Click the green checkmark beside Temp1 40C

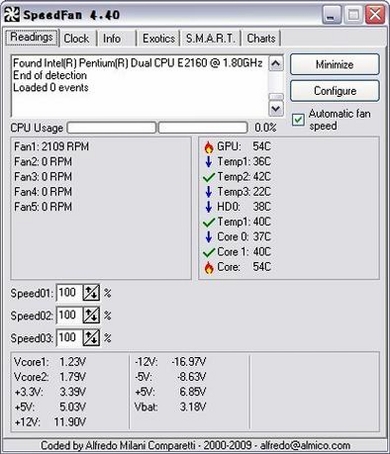tap(209, 222)
